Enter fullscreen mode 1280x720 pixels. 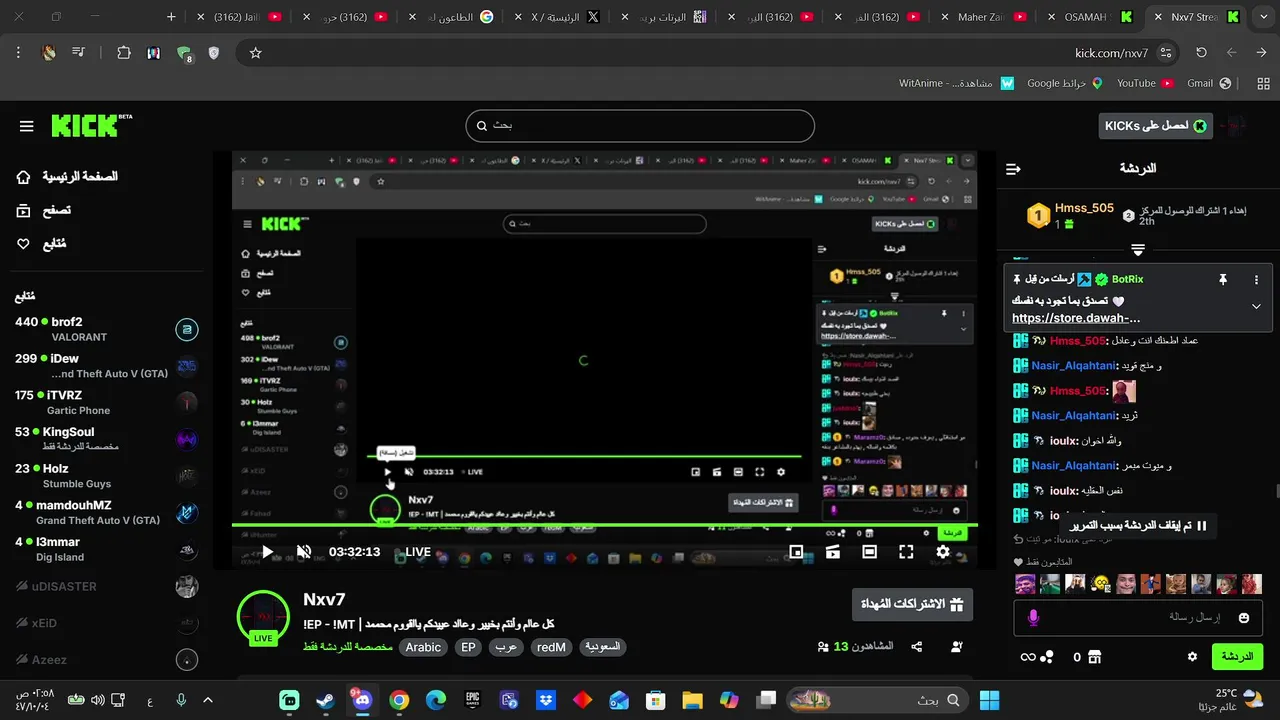point(906,552)
